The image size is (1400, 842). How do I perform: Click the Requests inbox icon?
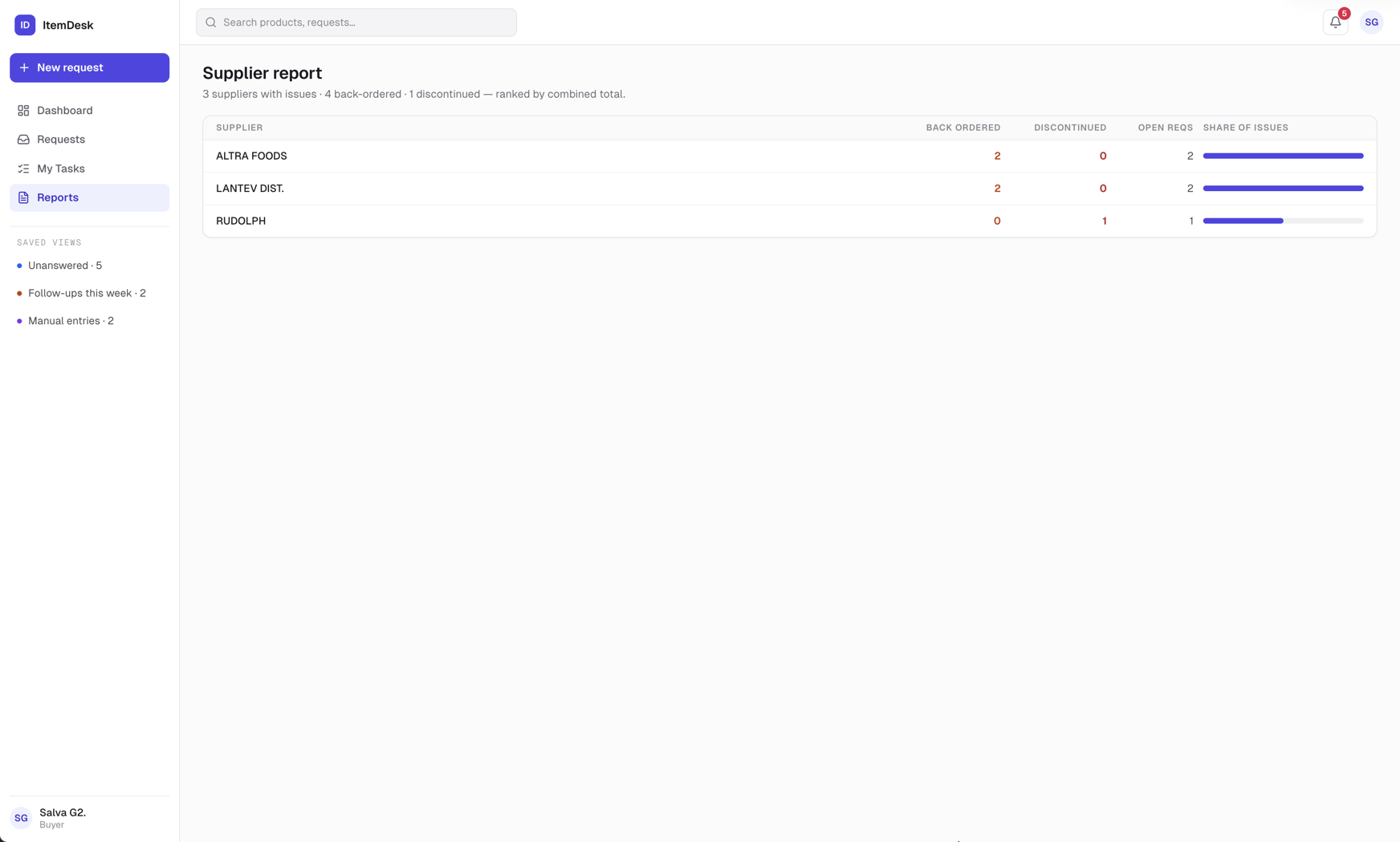(x=23, y=140)
